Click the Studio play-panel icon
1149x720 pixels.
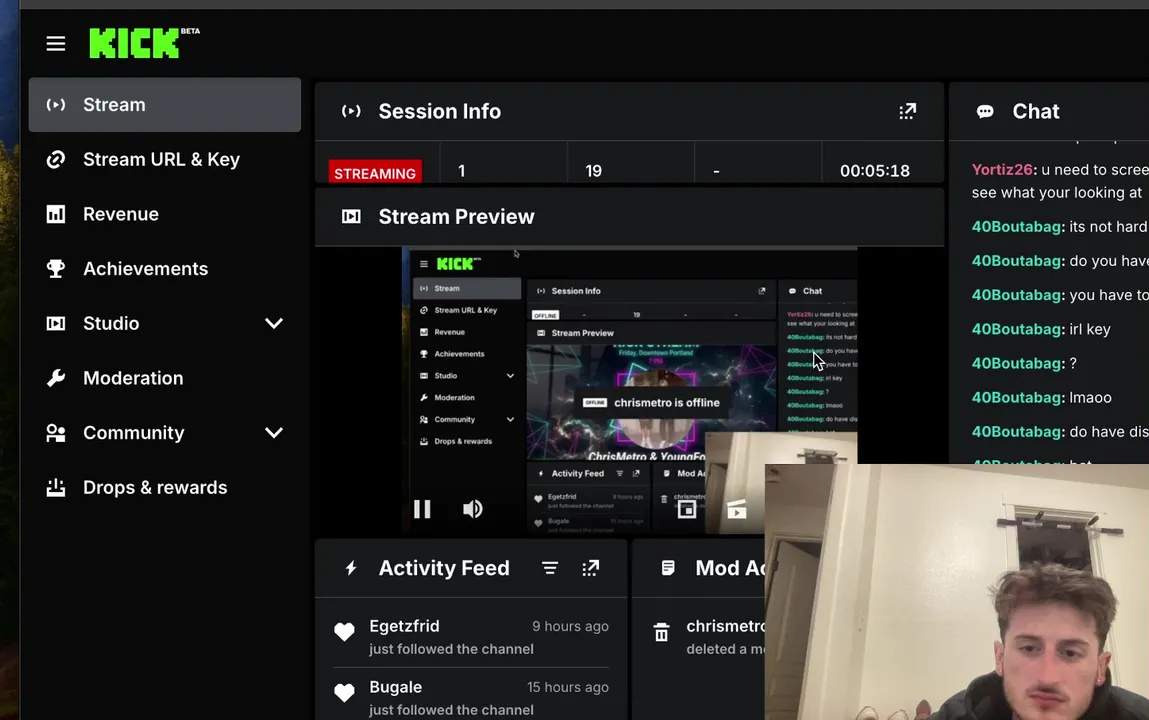point(56,324)
